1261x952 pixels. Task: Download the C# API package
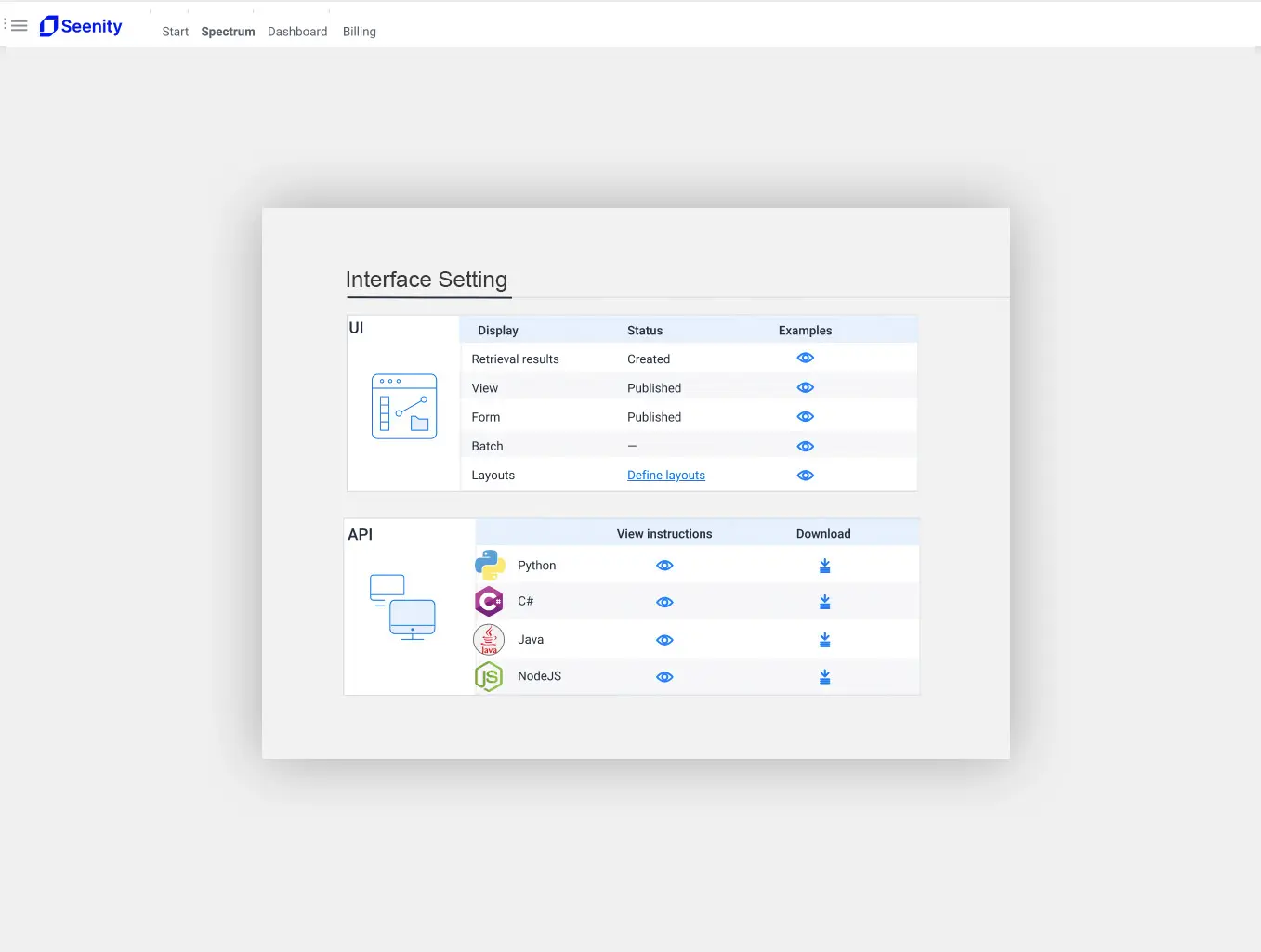coord(824,602)
